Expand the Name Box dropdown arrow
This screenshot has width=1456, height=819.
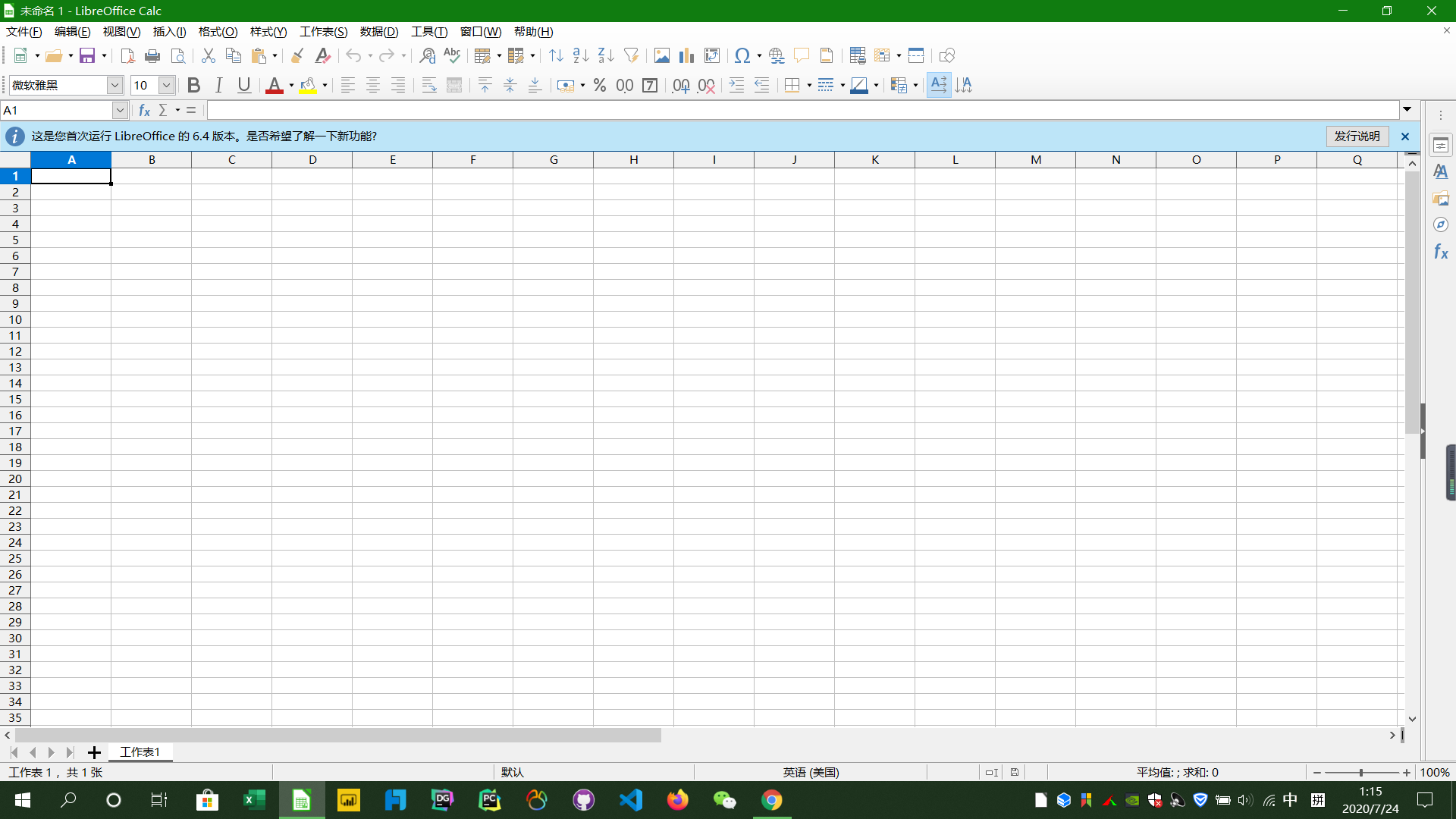[120, 110]
